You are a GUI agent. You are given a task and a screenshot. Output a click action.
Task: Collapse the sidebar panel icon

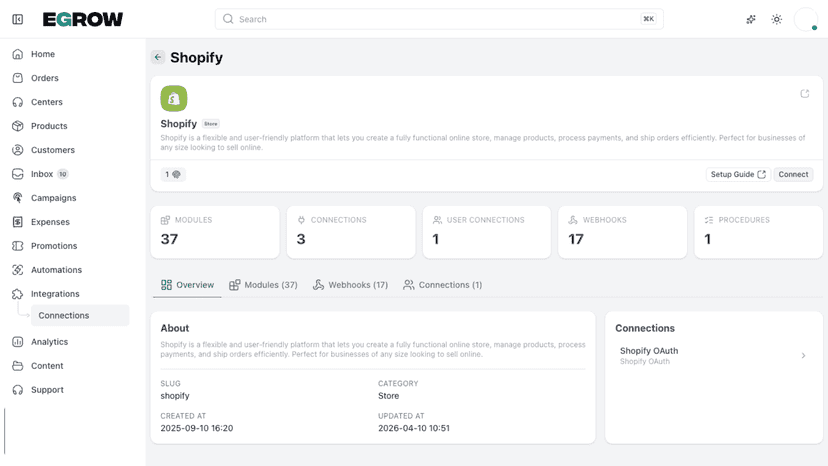[17, 20]
